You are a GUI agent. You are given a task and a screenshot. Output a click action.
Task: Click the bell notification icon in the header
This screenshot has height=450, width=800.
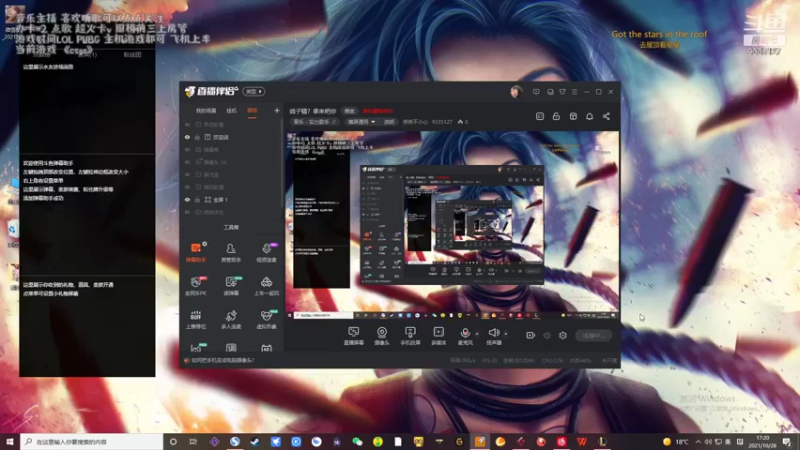[589, 116]
